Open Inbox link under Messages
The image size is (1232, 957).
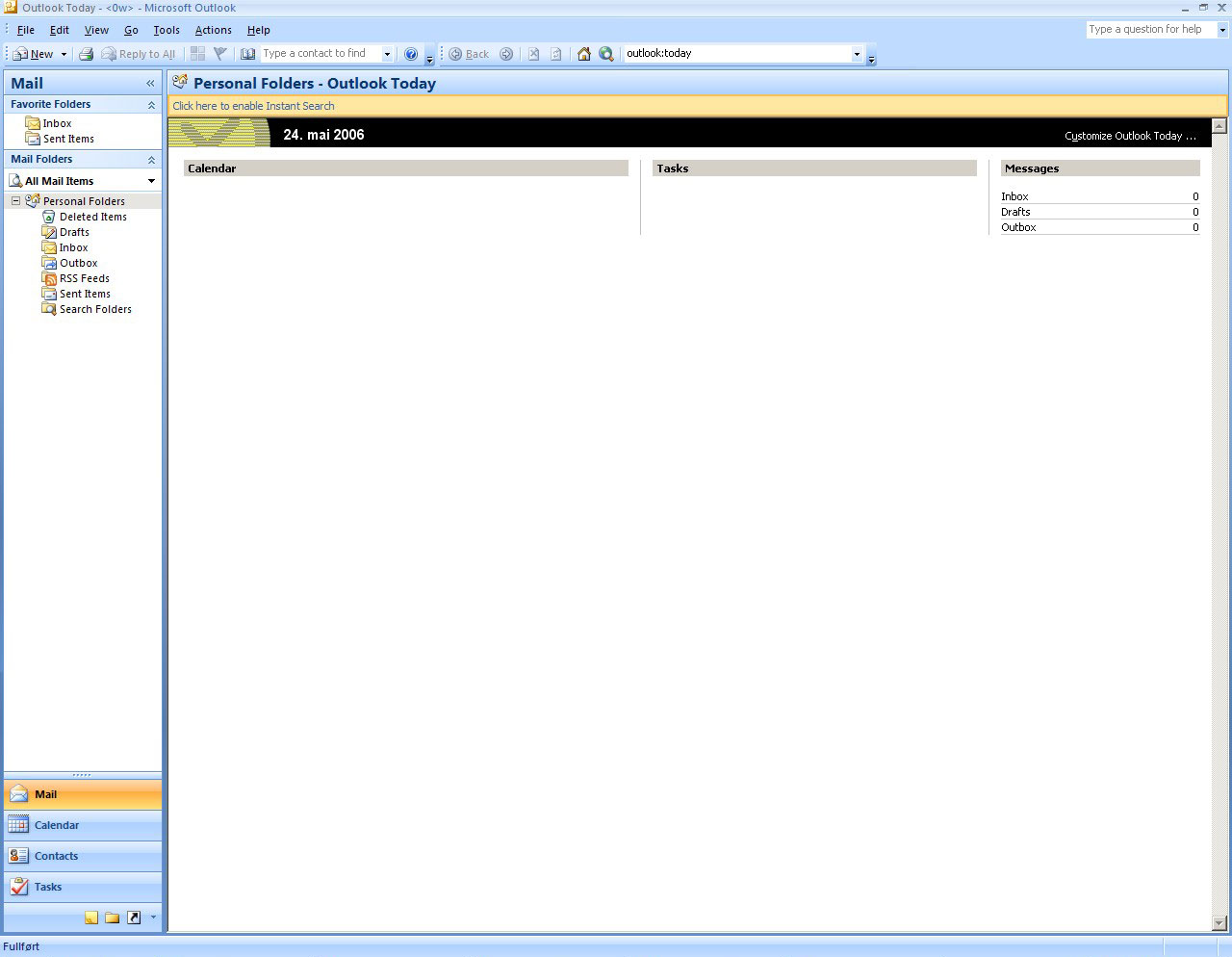point(1014,196)
